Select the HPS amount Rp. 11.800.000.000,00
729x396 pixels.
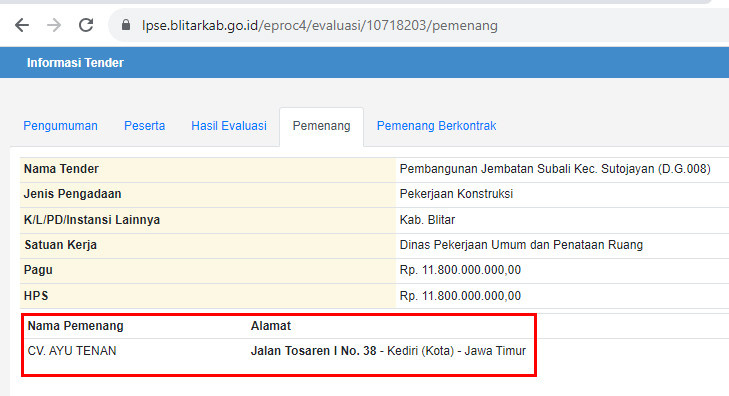(x=460, y=296)
